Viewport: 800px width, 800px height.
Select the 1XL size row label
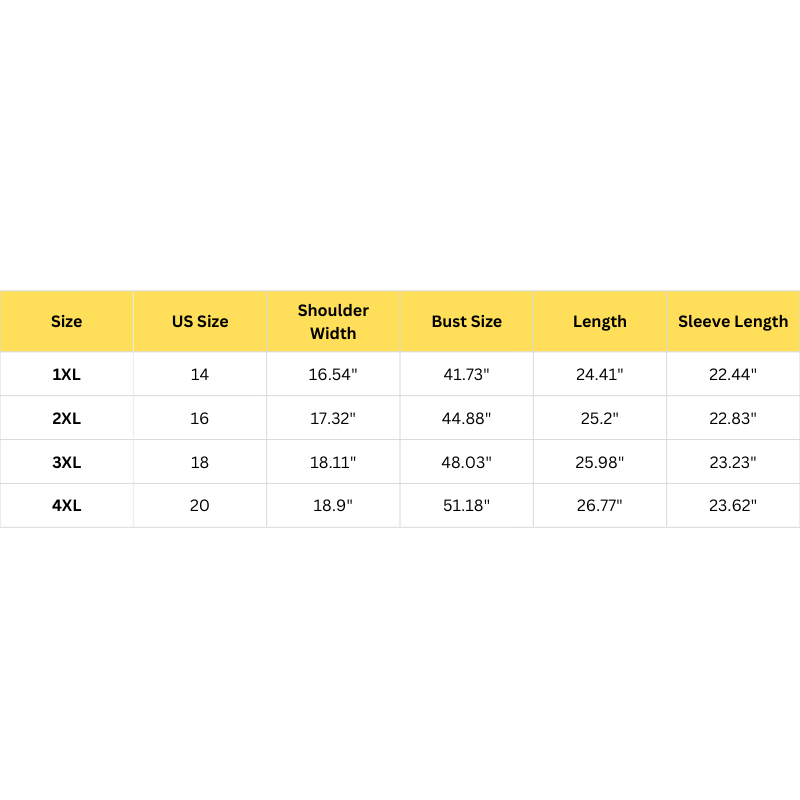point(67,374)
